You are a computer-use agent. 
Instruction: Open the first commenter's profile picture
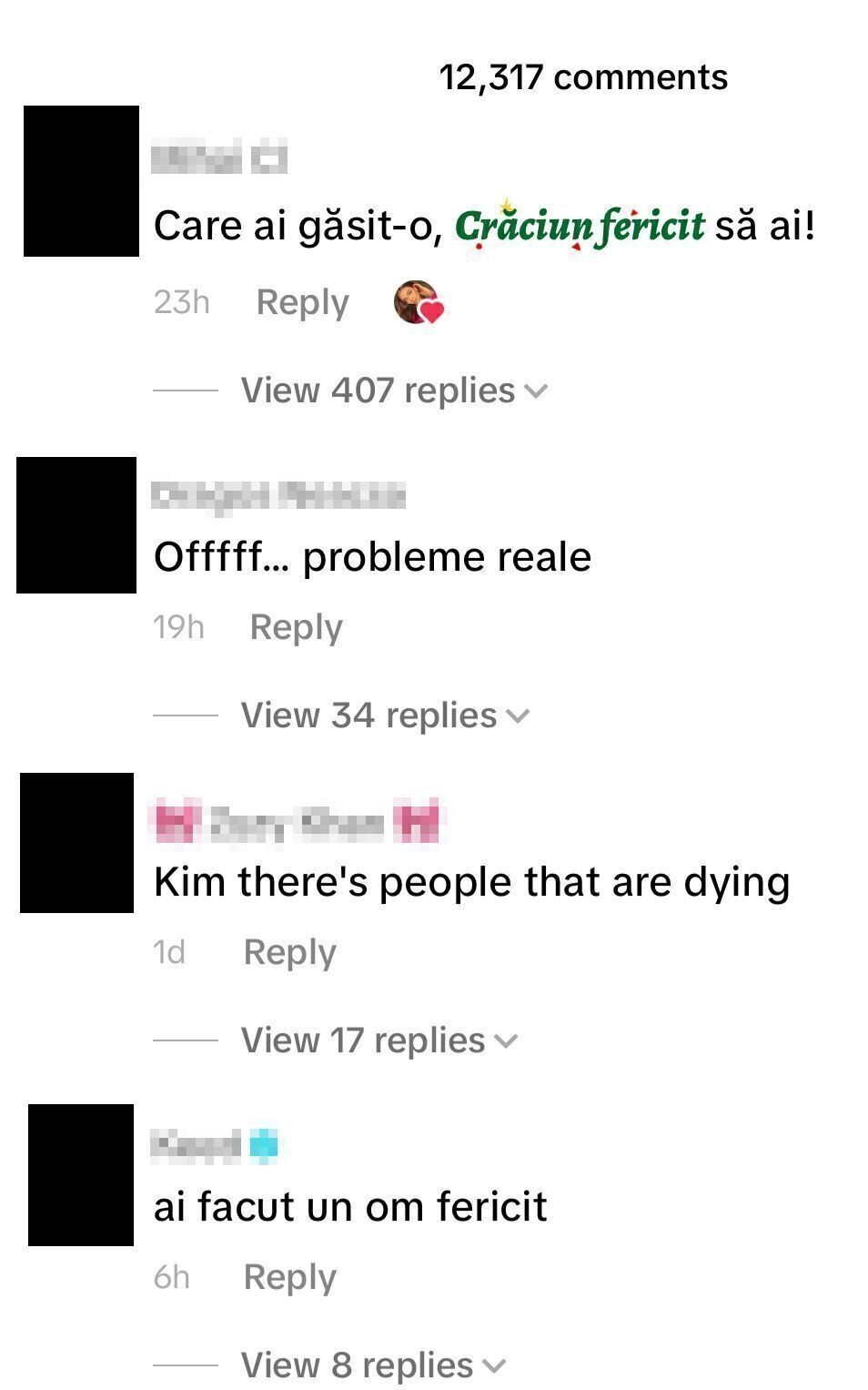[x=81, y=181]
